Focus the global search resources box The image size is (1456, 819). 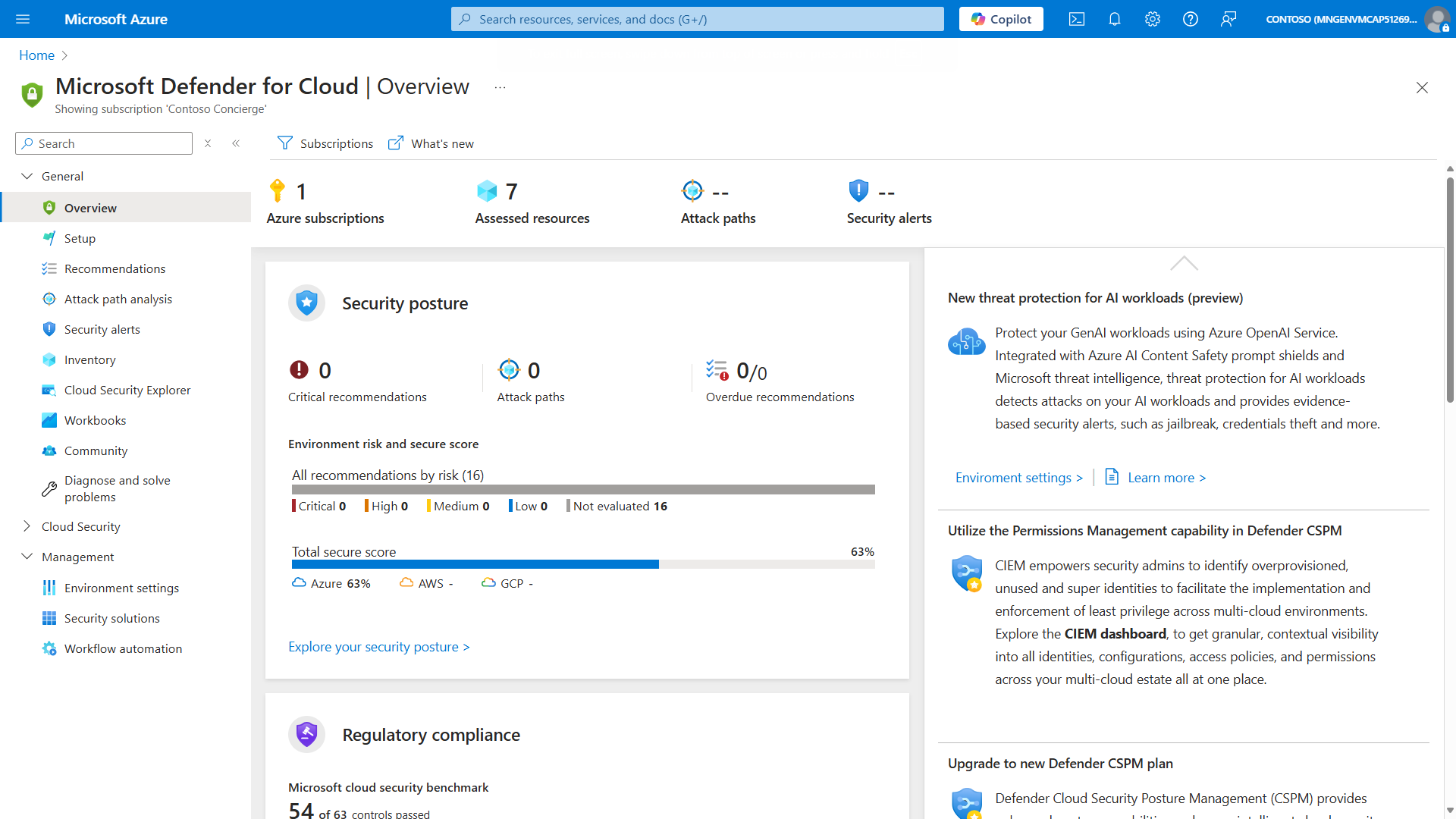(698, 19)
